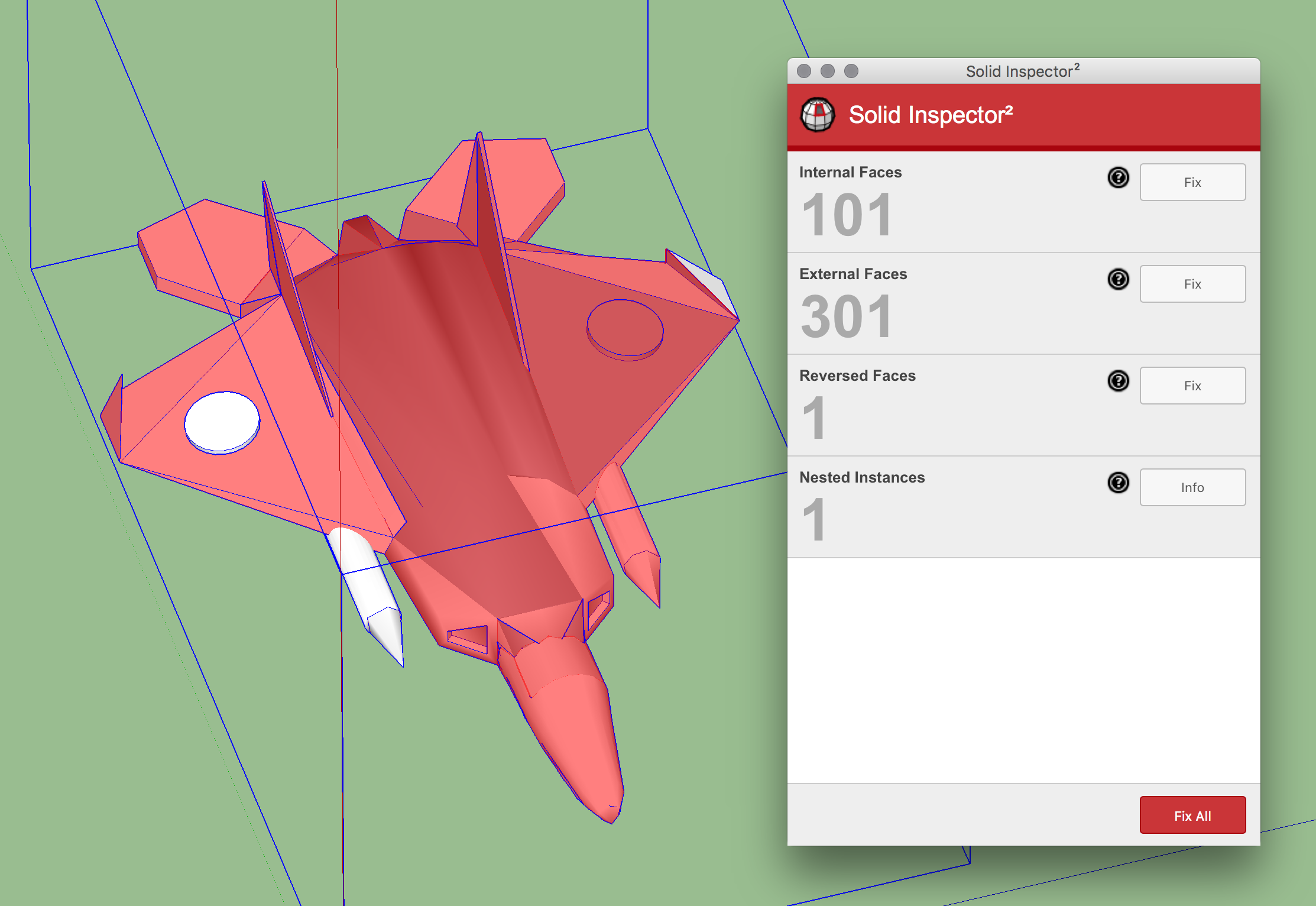
Task: Click the Solid Inspector globe logo
Action: (818, 115)
